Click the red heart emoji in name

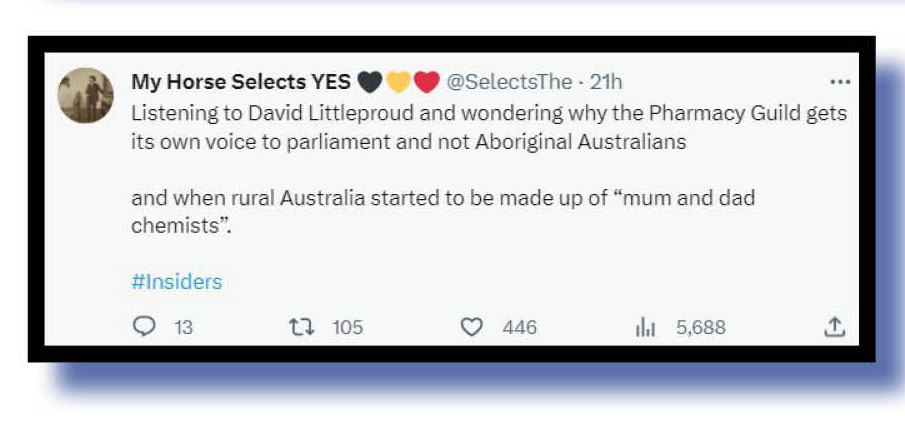coord(426,82)
